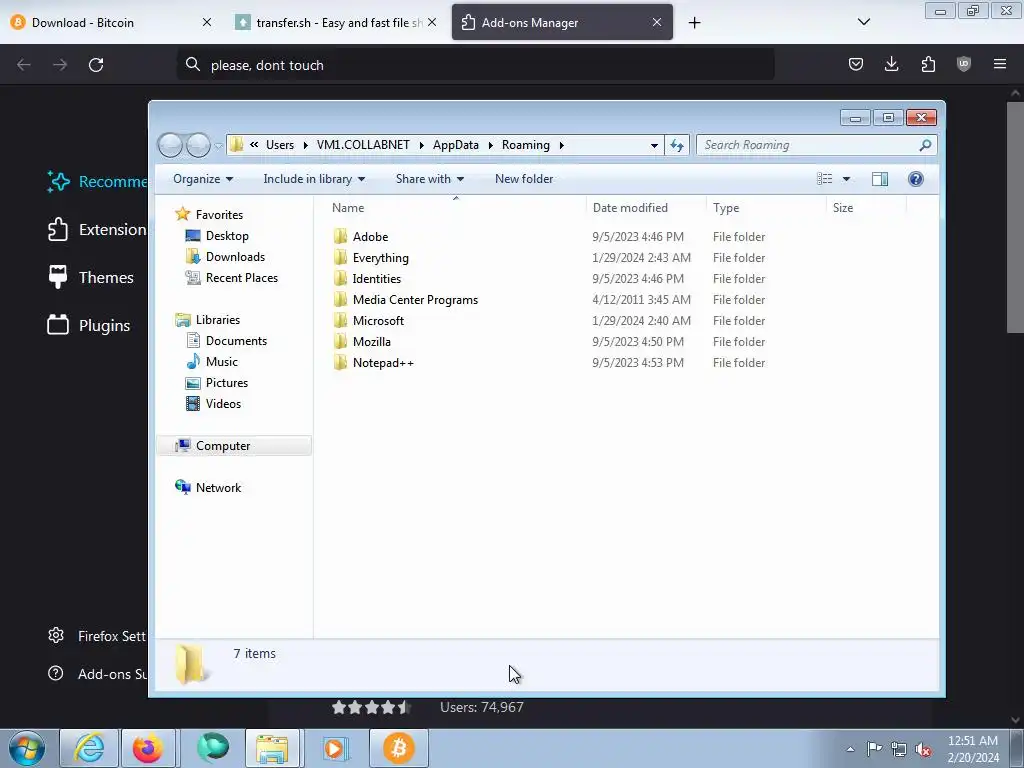Toggle the preview pane
Viewport: 1024px width, 768px height.
(880, 179)
